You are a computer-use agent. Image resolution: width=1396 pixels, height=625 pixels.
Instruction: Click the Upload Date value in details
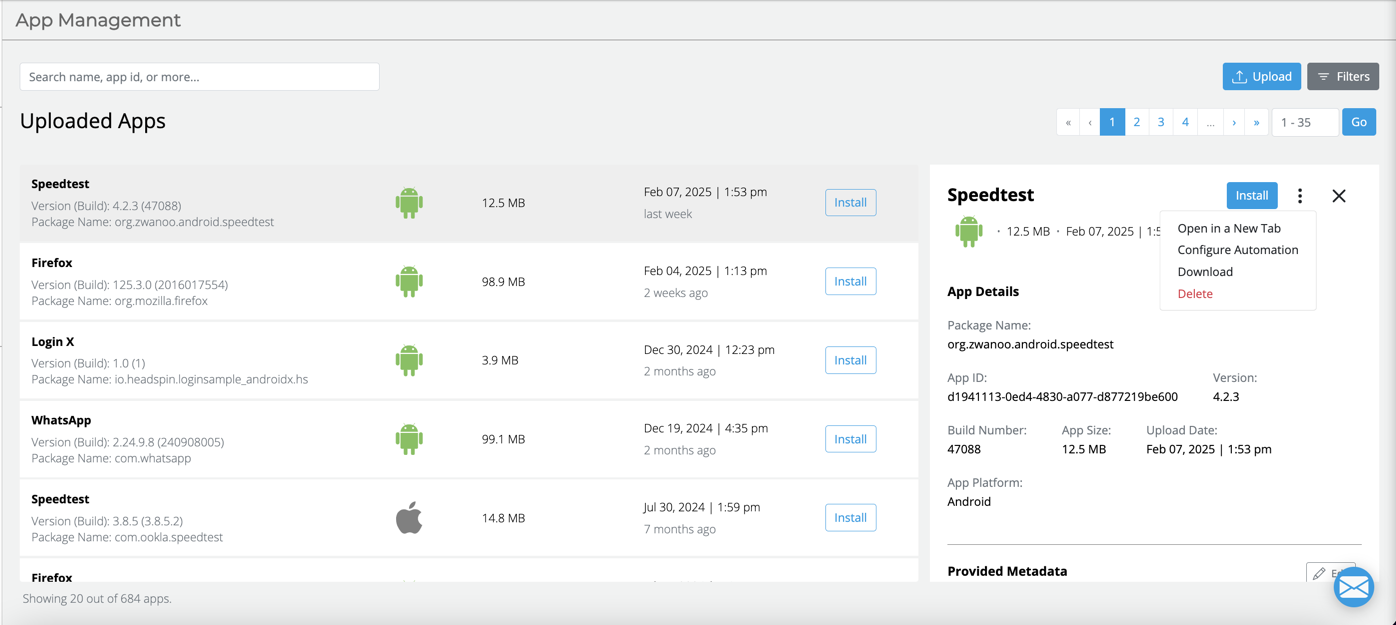(1209, 449)
